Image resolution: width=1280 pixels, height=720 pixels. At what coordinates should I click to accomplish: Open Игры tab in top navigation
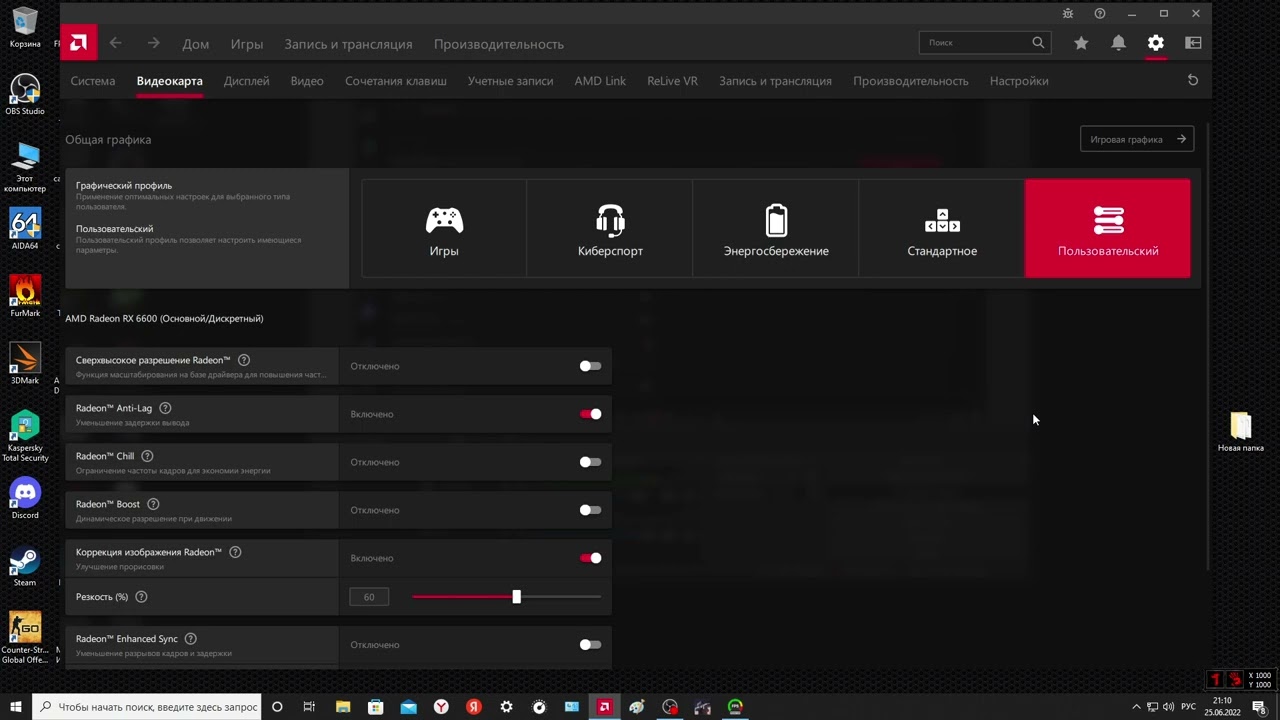(x=247, y=44)
